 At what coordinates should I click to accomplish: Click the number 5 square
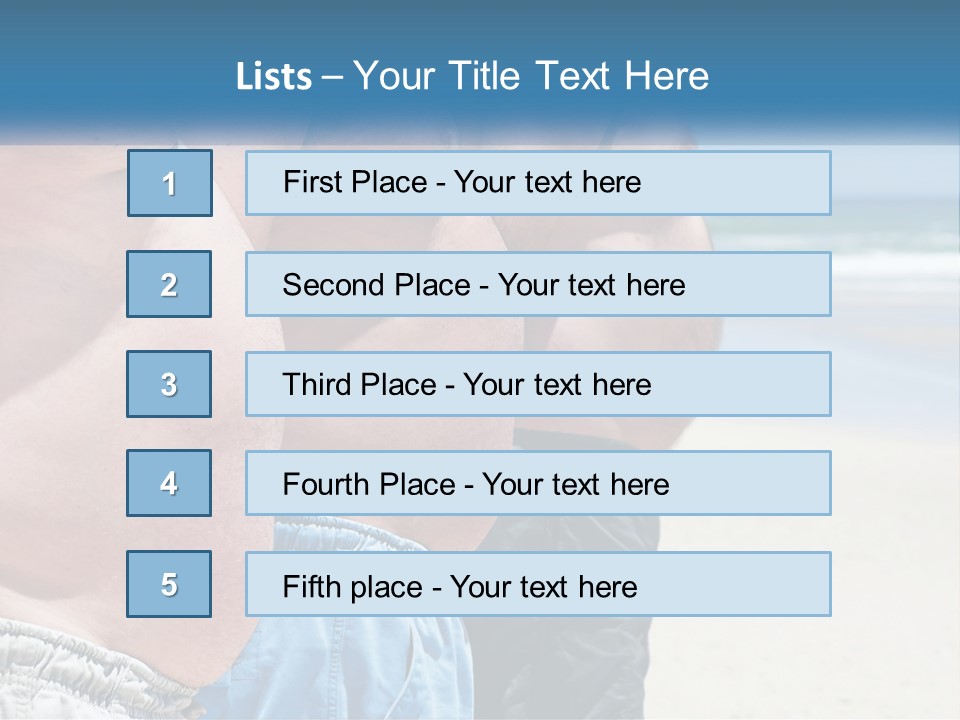(x=169, y=584)
